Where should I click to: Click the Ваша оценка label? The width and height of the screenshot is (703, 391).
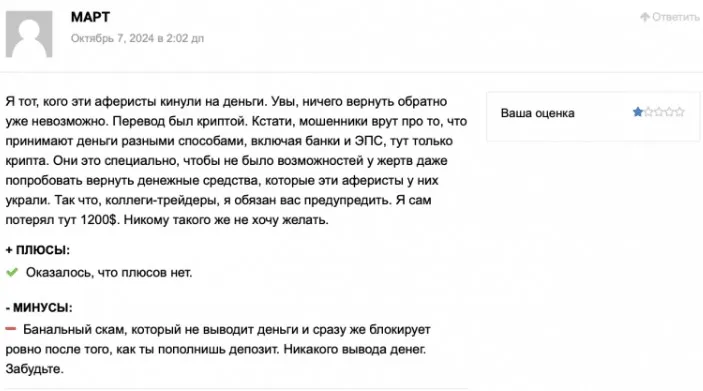click(x=537, y=113)
